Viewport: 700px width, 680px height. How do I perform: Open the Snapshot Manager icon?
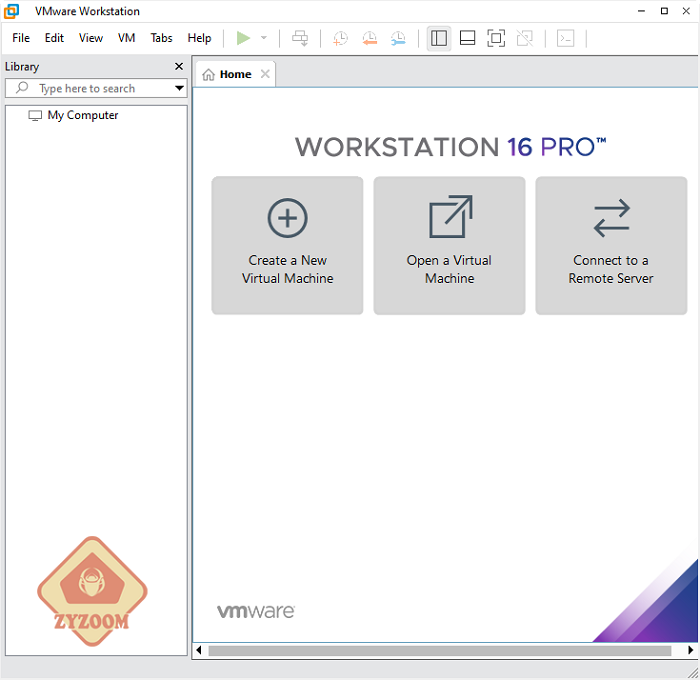tap(398, 38)
